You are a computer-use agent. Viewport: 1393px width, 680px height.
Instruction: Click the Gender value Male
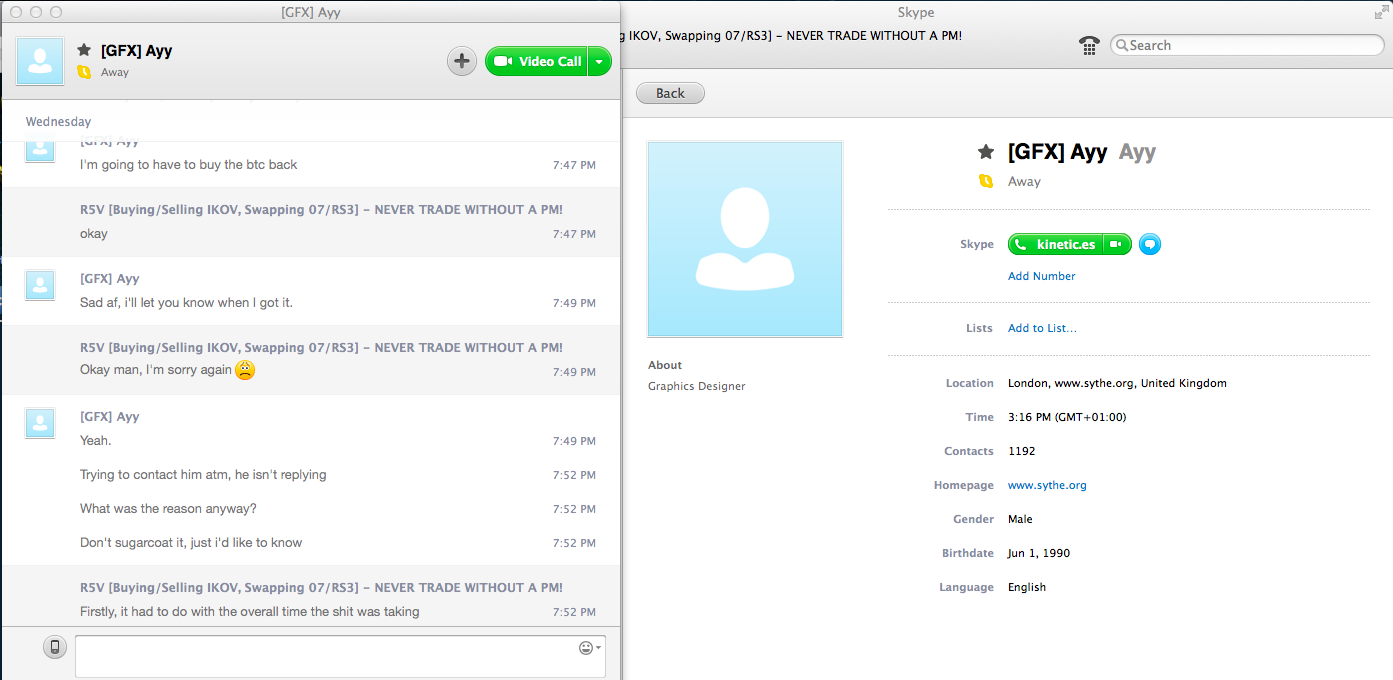tap(1020, 519)
